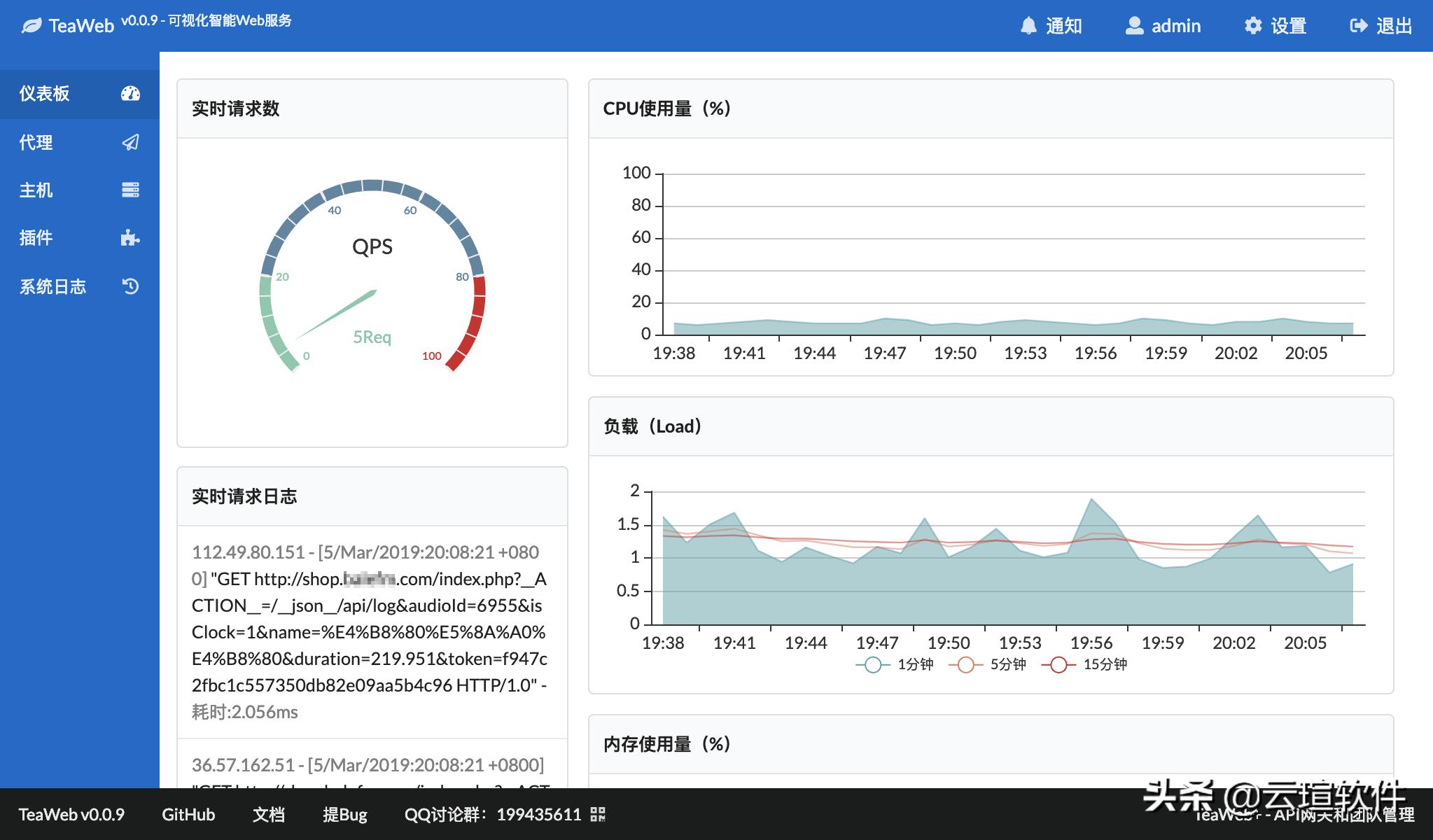Open the 代理 sidebar menu

point(36,142)
